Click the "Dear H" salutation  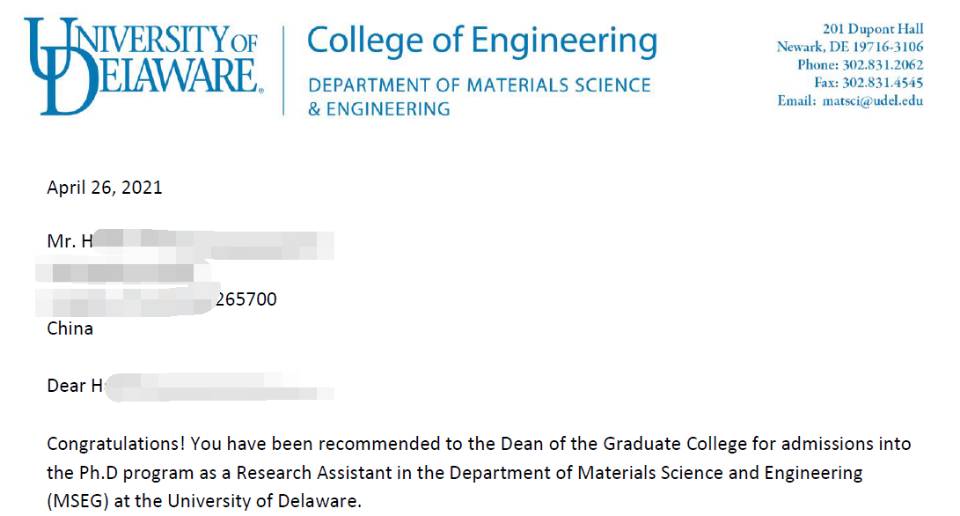[74, 385]
